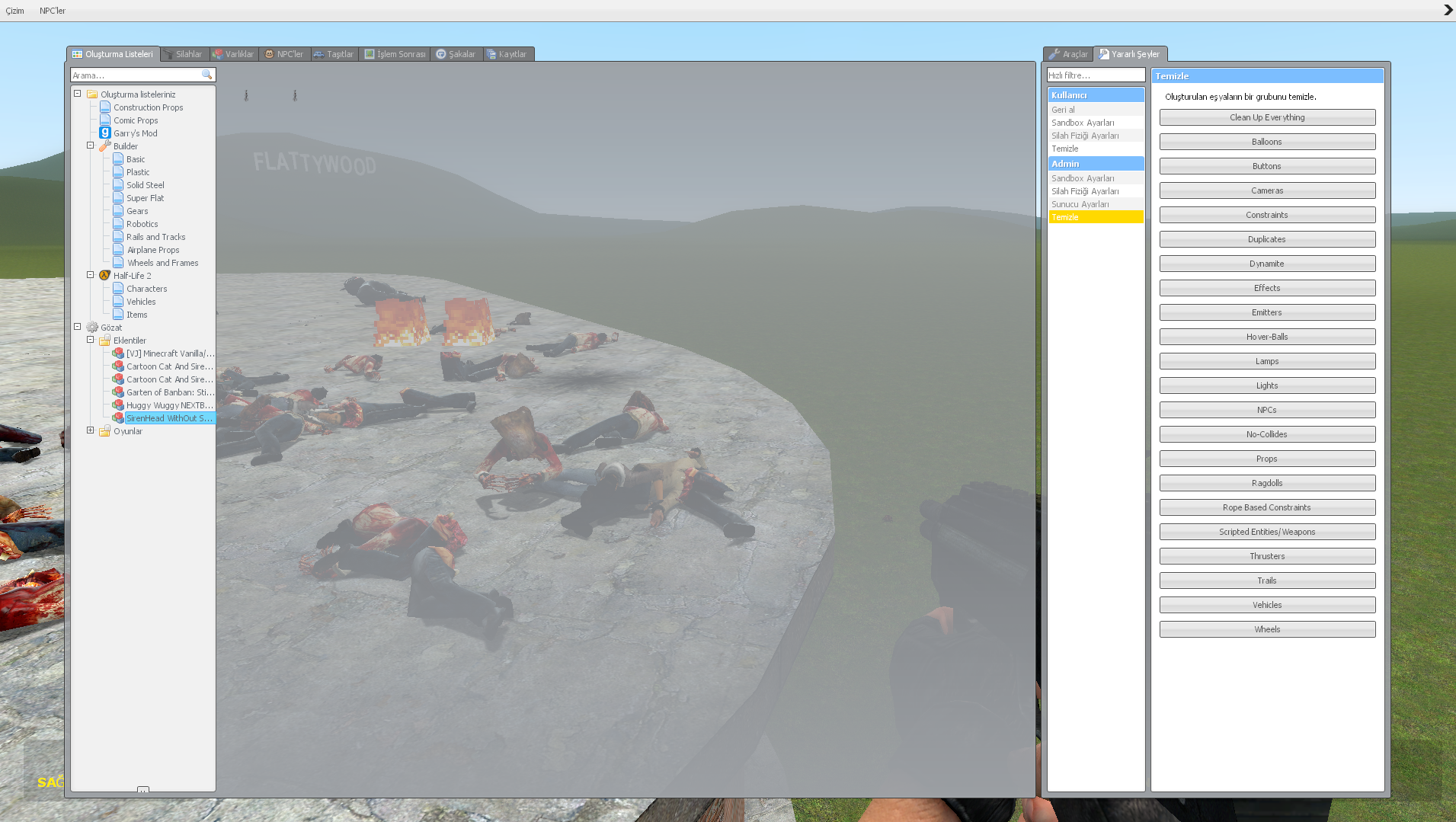The width and height of the screenshot is (1456, 822).
Task: Select the Vehicles list under Half-Life 2
Action: [141, 302]
